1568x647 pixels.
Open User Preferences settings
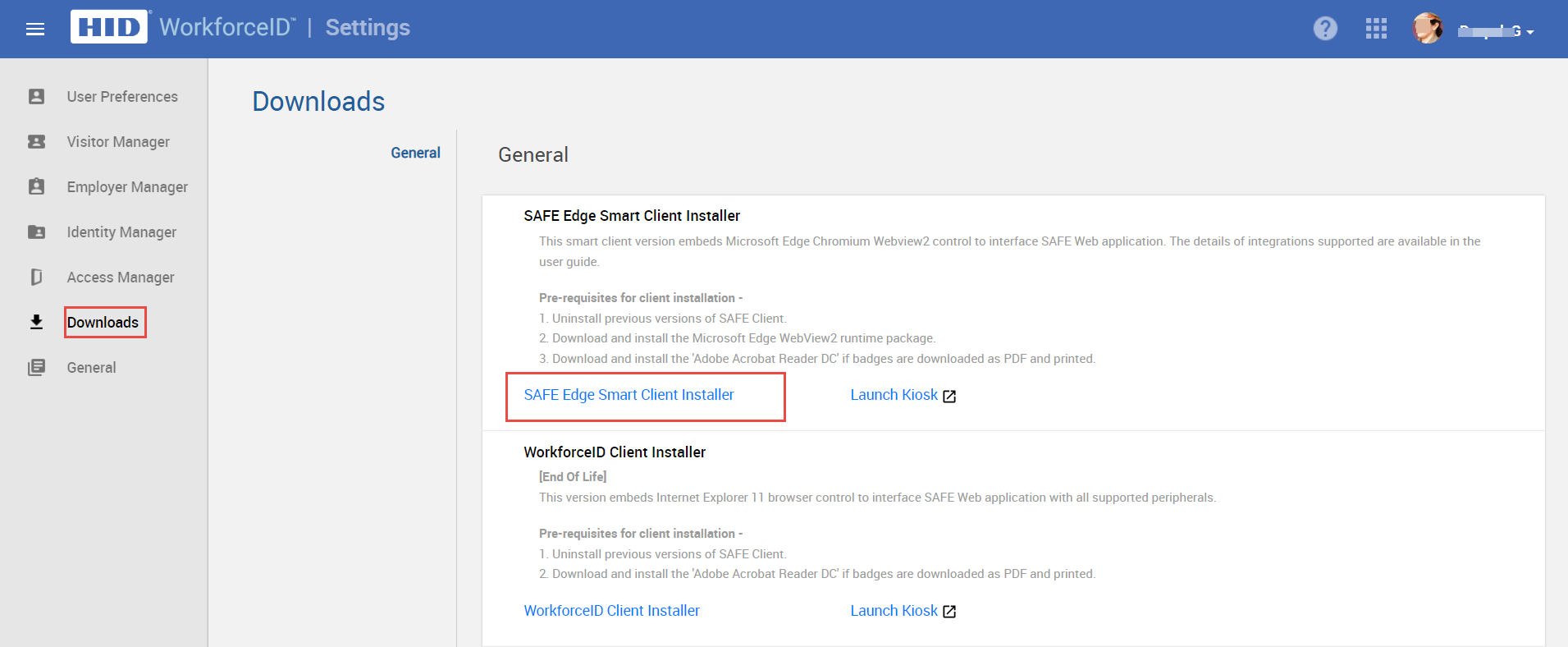point(122,97)
